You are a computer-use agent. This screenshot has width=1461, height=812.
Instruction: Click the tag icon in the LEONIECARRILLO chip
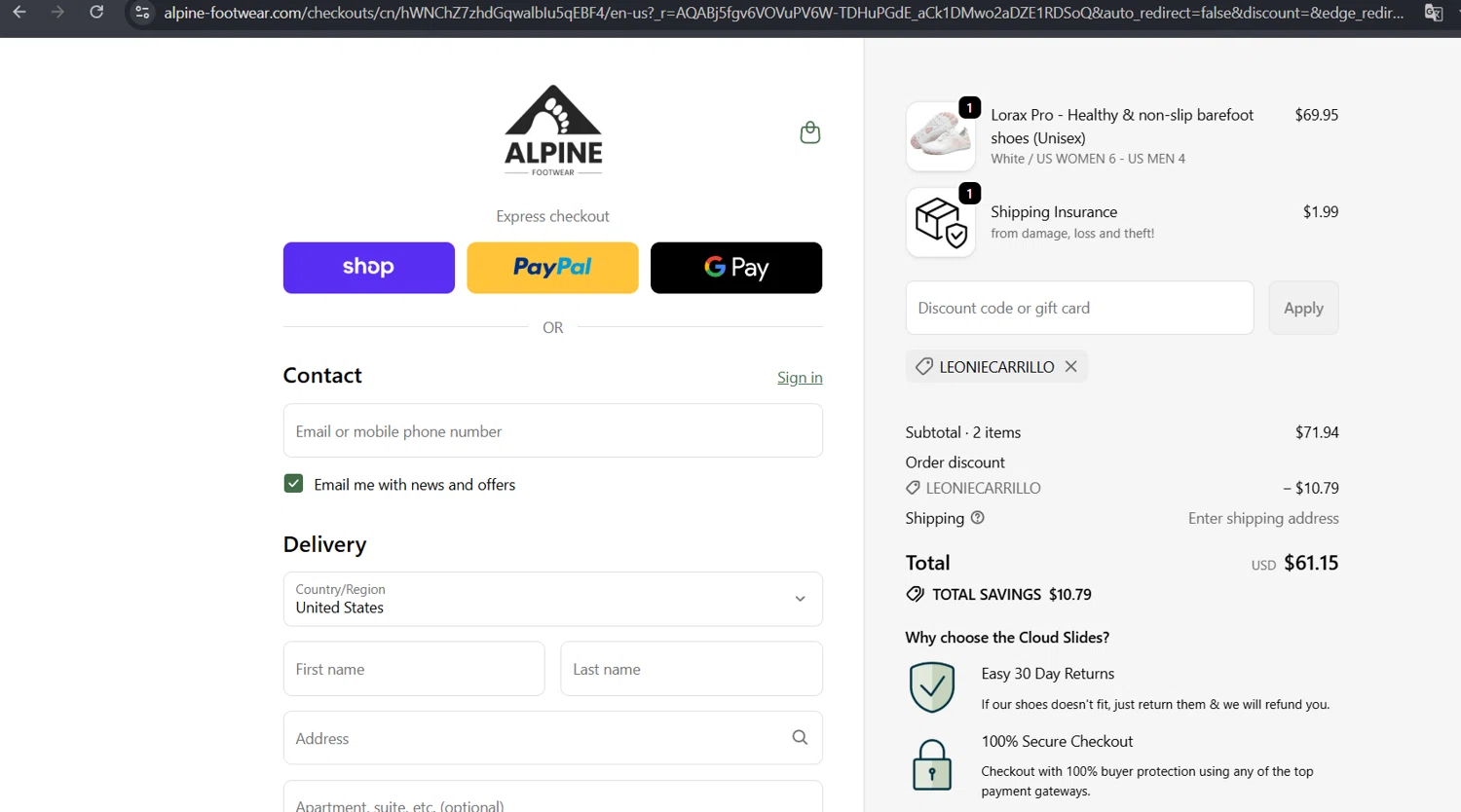tap(923, 366)
